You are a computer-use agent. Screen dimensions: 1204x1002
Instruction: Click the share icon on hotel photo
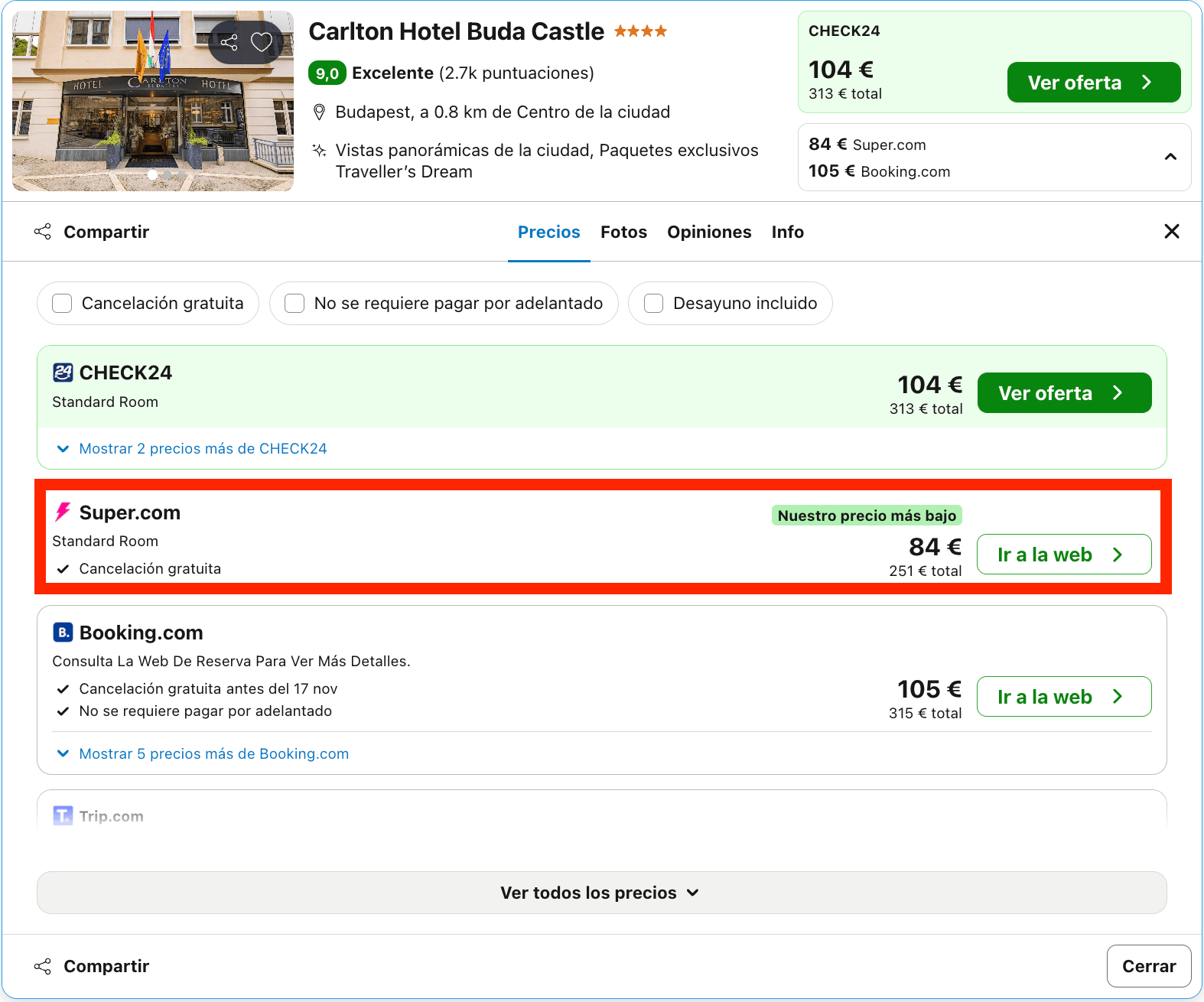[x=229, y=42]
